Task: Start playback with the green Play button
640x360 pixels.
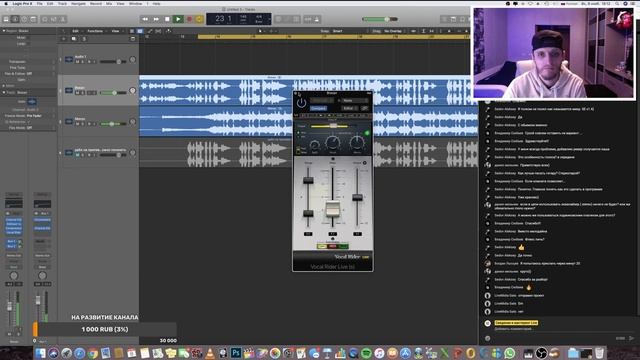Action: (x=178, y=19)
